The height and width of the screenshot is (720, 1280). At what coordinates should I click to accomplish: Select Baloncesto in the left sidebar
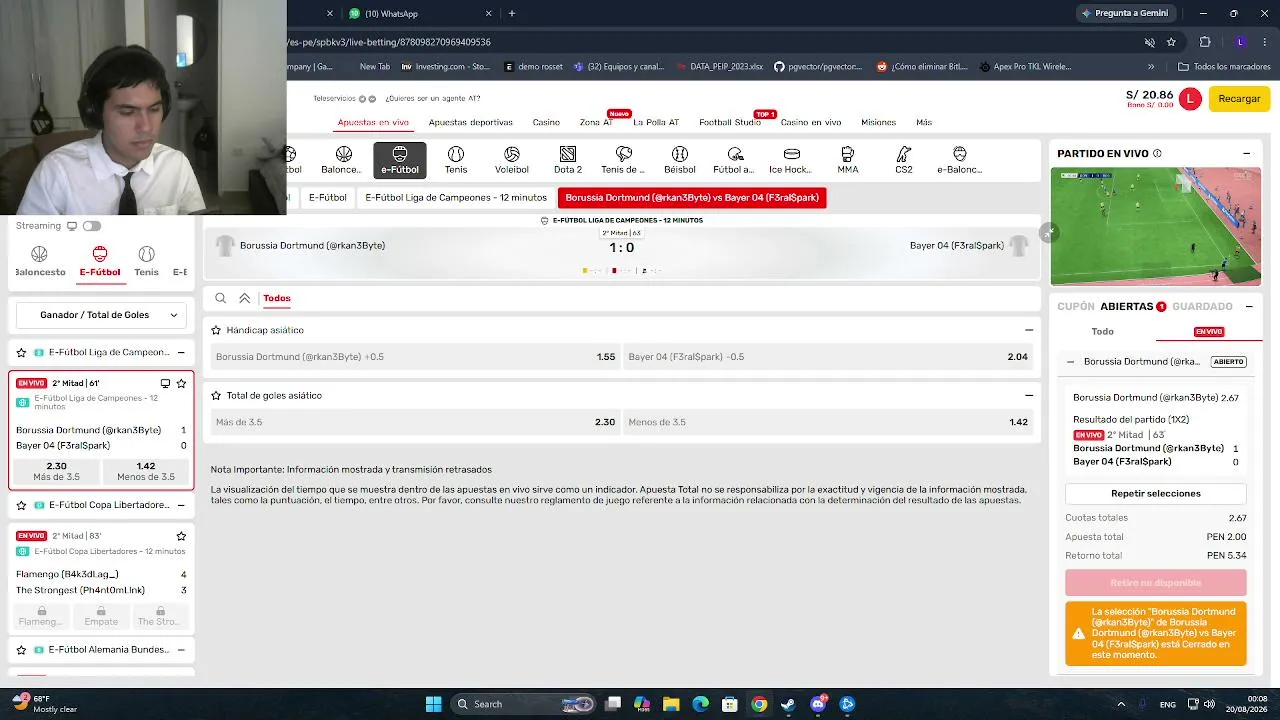[40, 261]
